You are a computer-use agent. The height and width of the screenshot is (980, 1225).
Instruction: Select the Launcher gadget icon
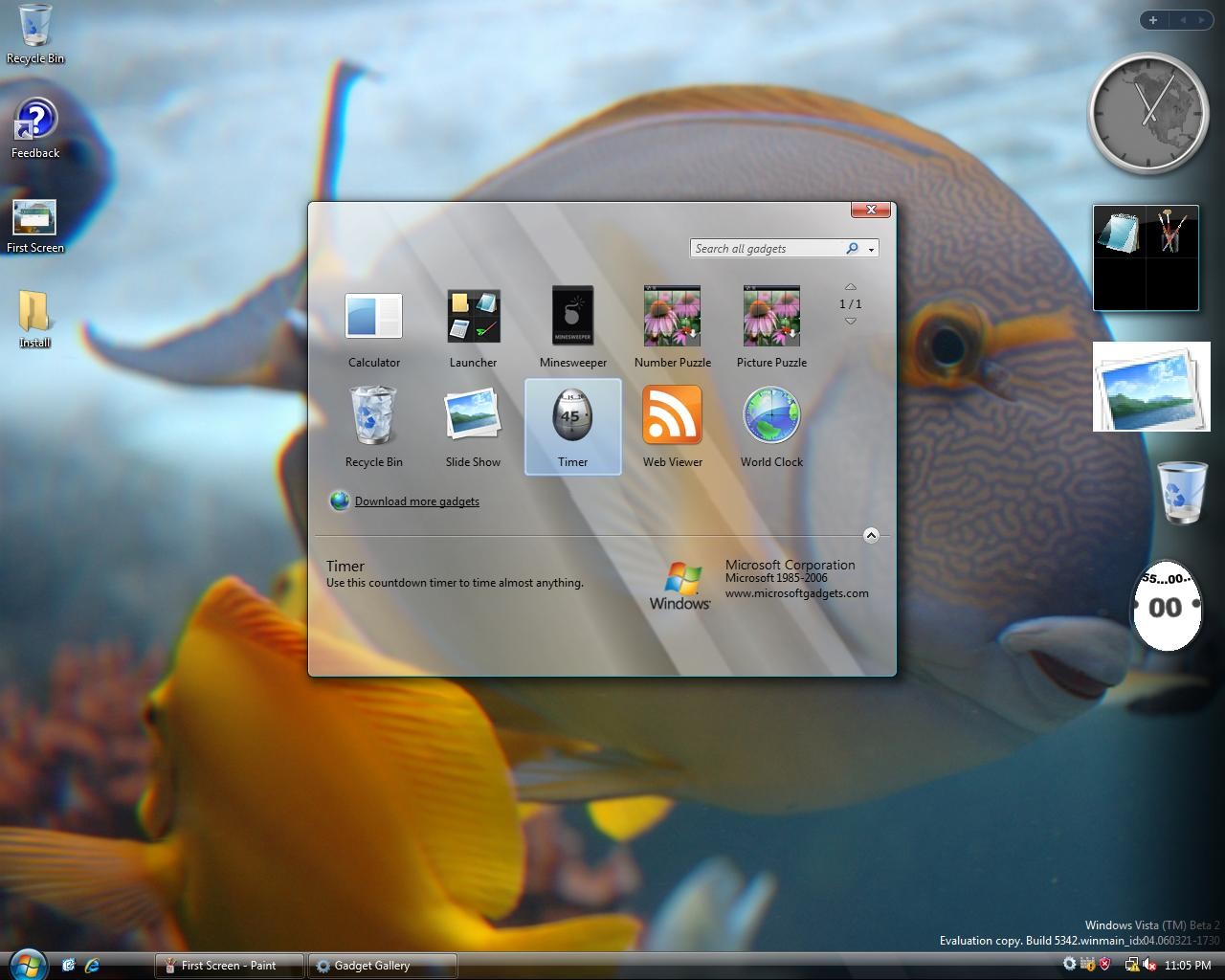pyautogui.click(x=473, y=318)
